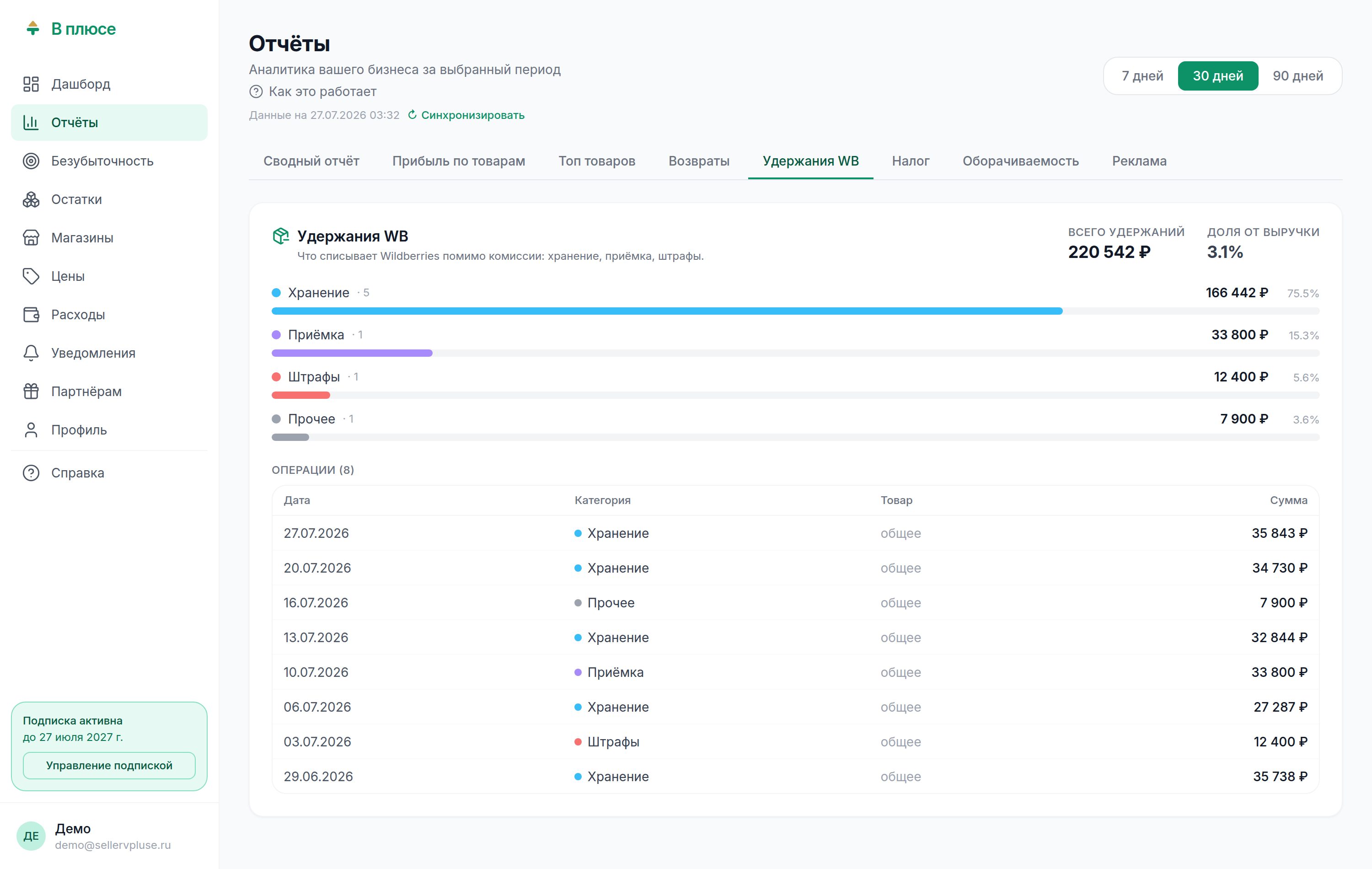
Task: Click the Управление подпиской button
Action: coord(109,765)
